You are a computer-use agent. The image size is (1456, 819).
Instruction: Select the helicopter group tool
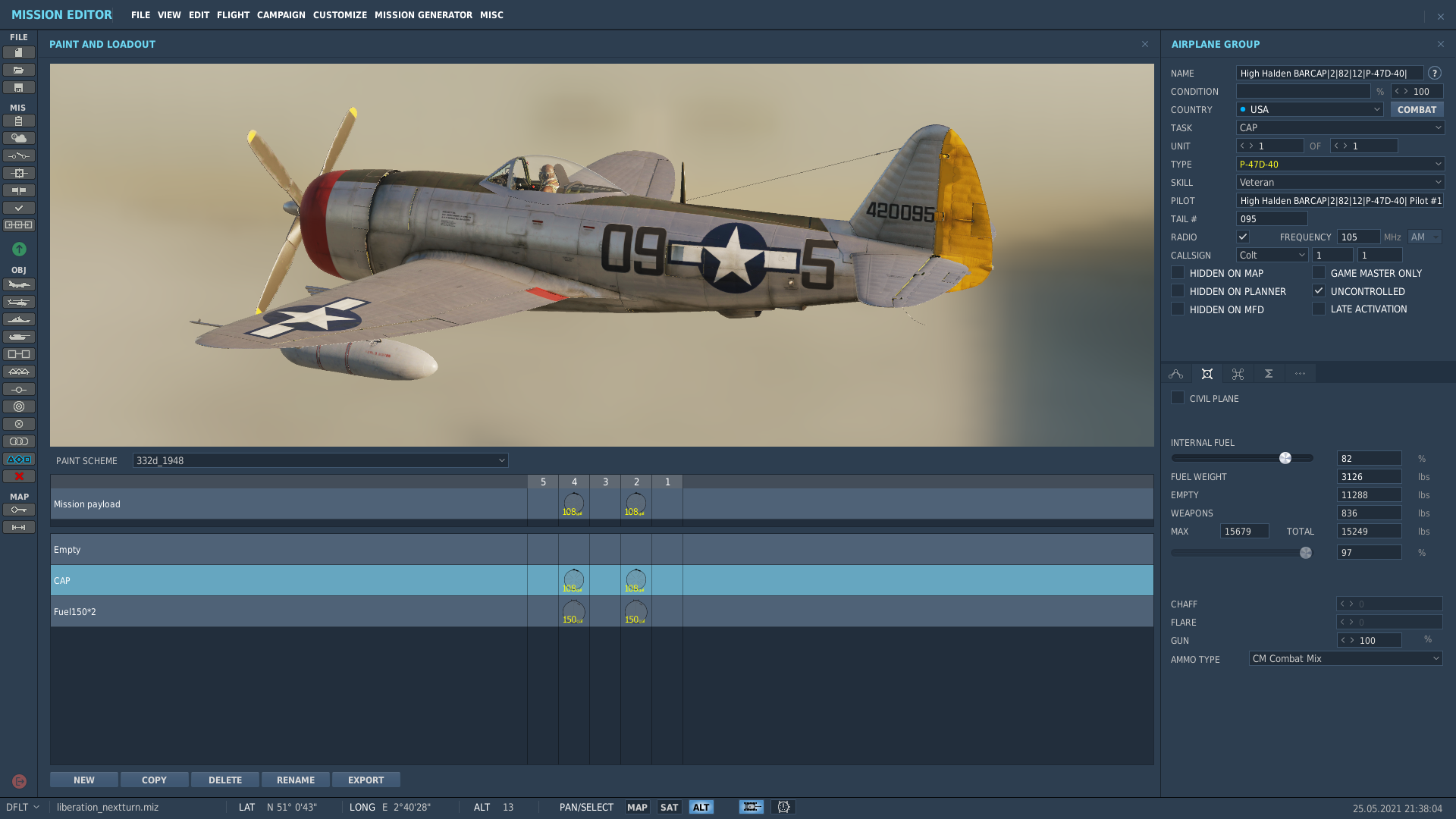point(19,302)
